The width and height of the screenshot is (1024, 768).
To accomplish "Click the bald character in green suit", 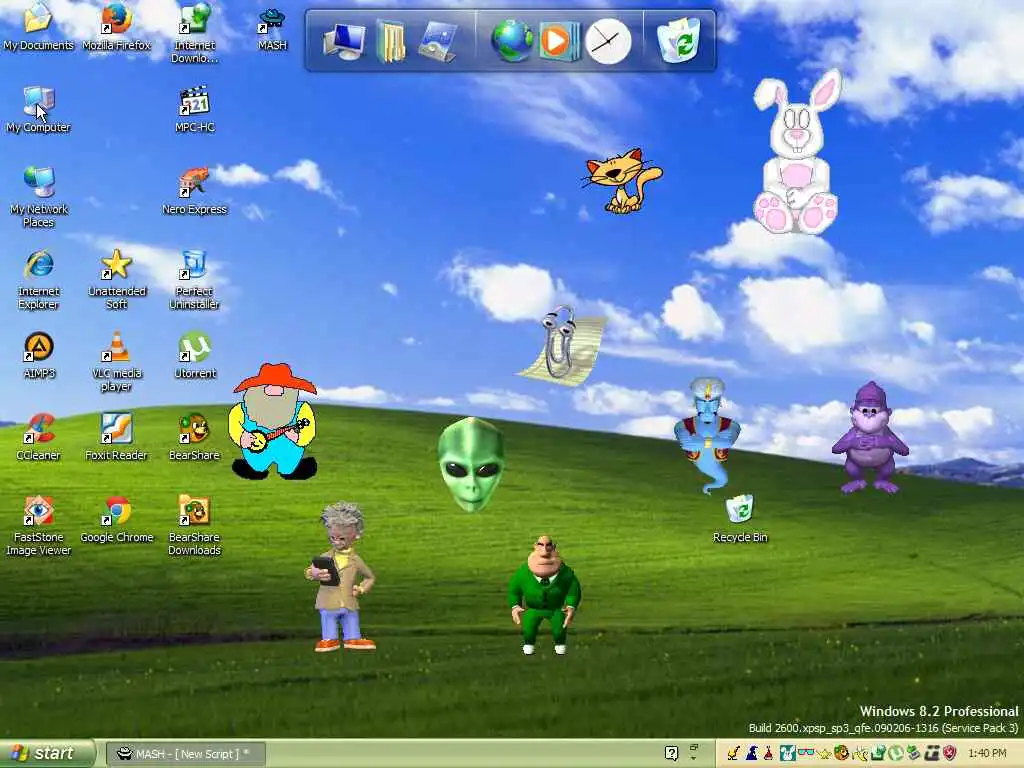I will pos(544,594).
